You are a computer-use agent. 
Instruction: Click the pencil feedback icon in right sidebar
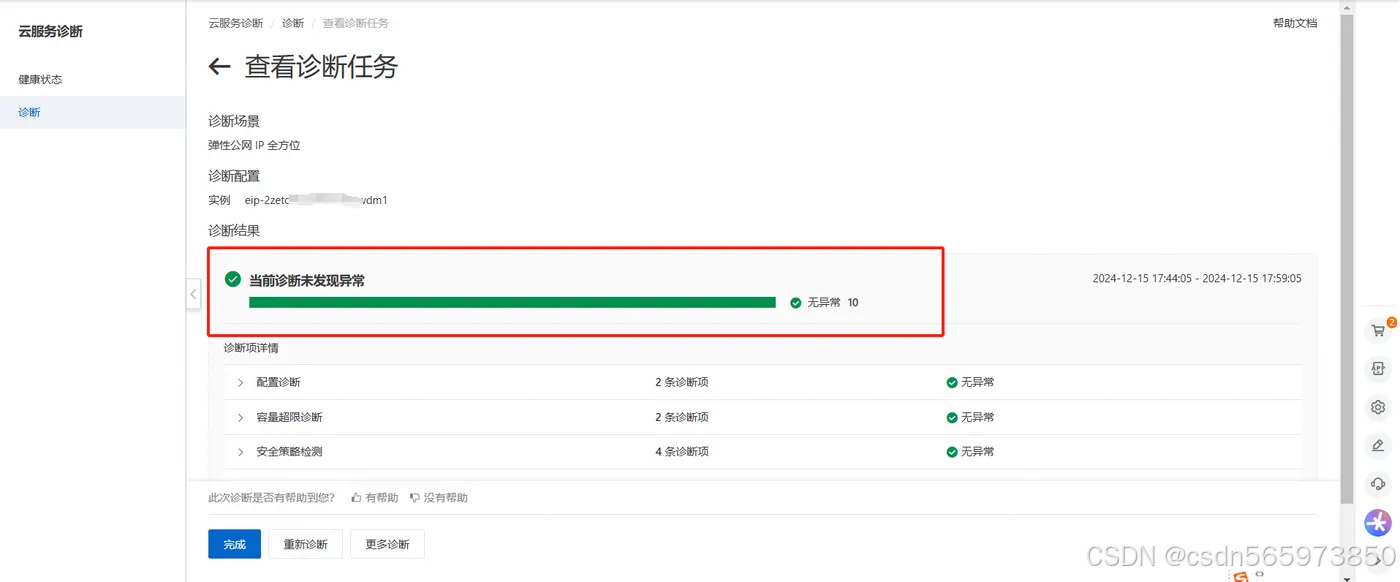[1378, 445]
